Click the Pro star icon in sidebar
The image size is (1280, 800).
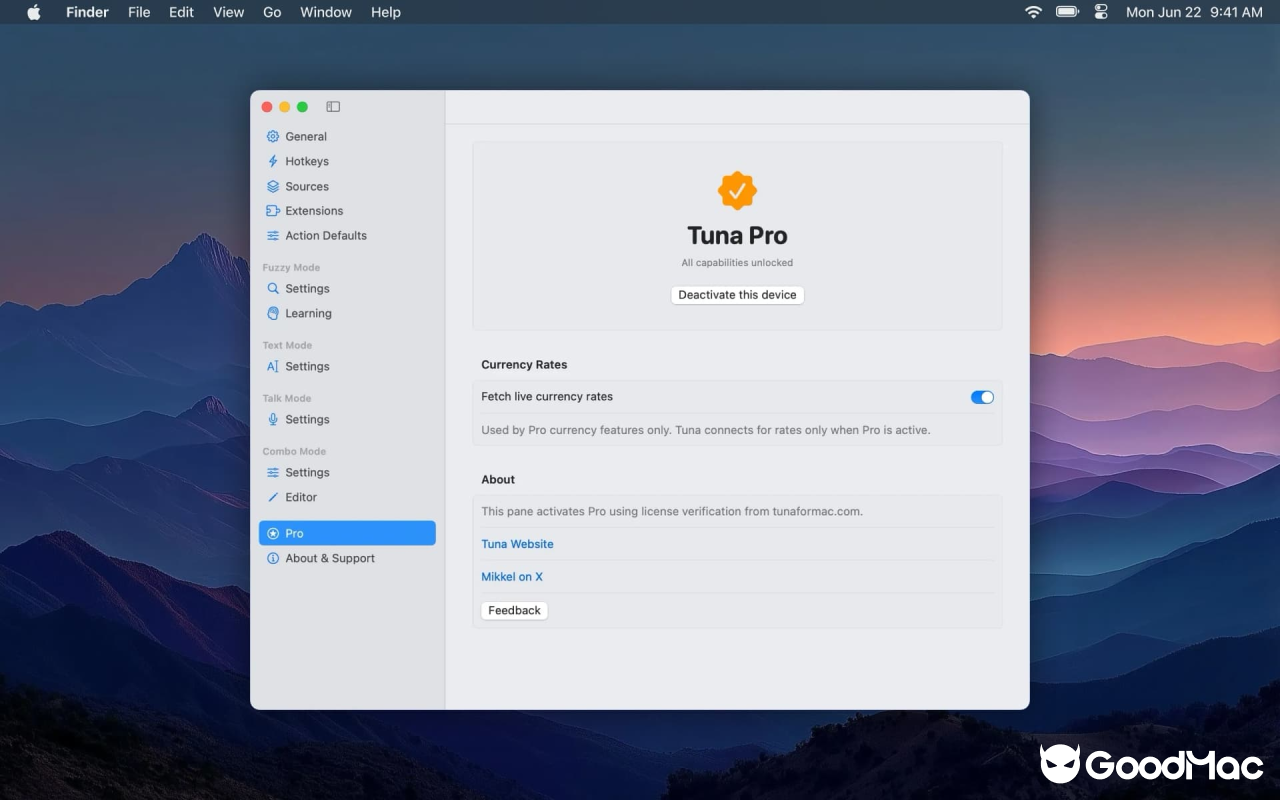273,533
